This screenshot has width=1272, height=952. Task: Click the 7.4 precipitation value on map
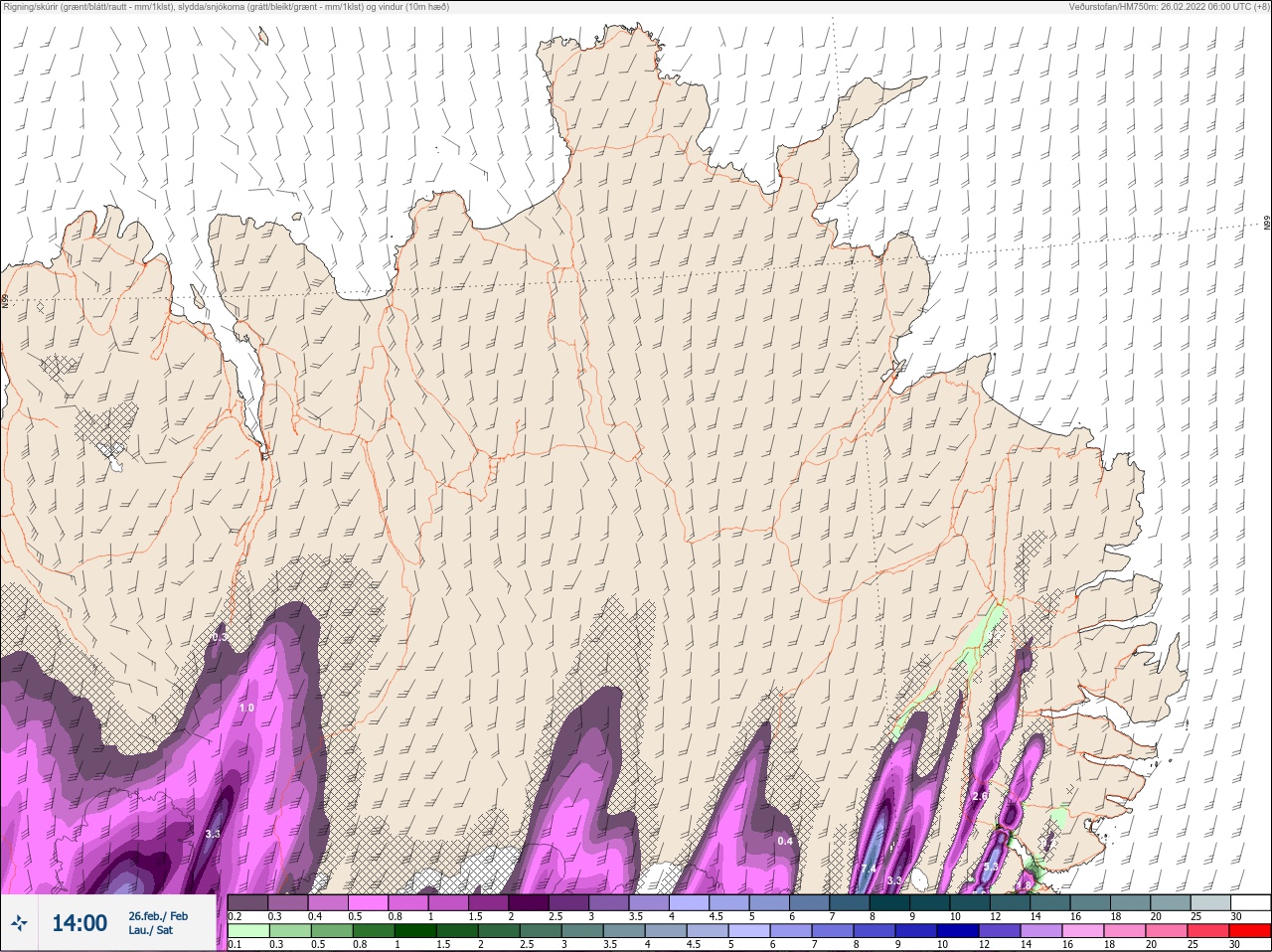(x=868, y=870)
